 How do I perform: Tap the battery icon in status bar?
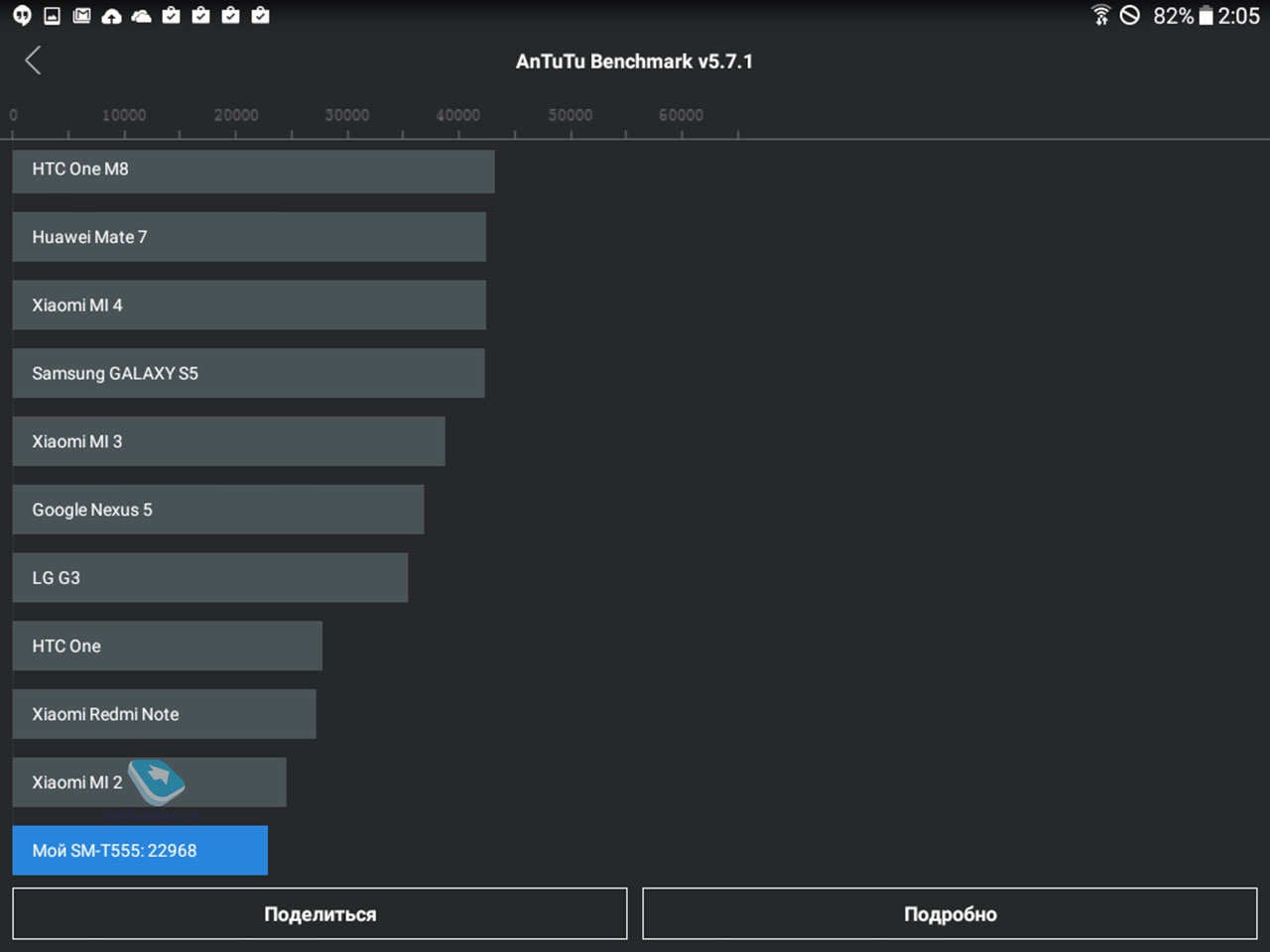(x=1206, y=15)
